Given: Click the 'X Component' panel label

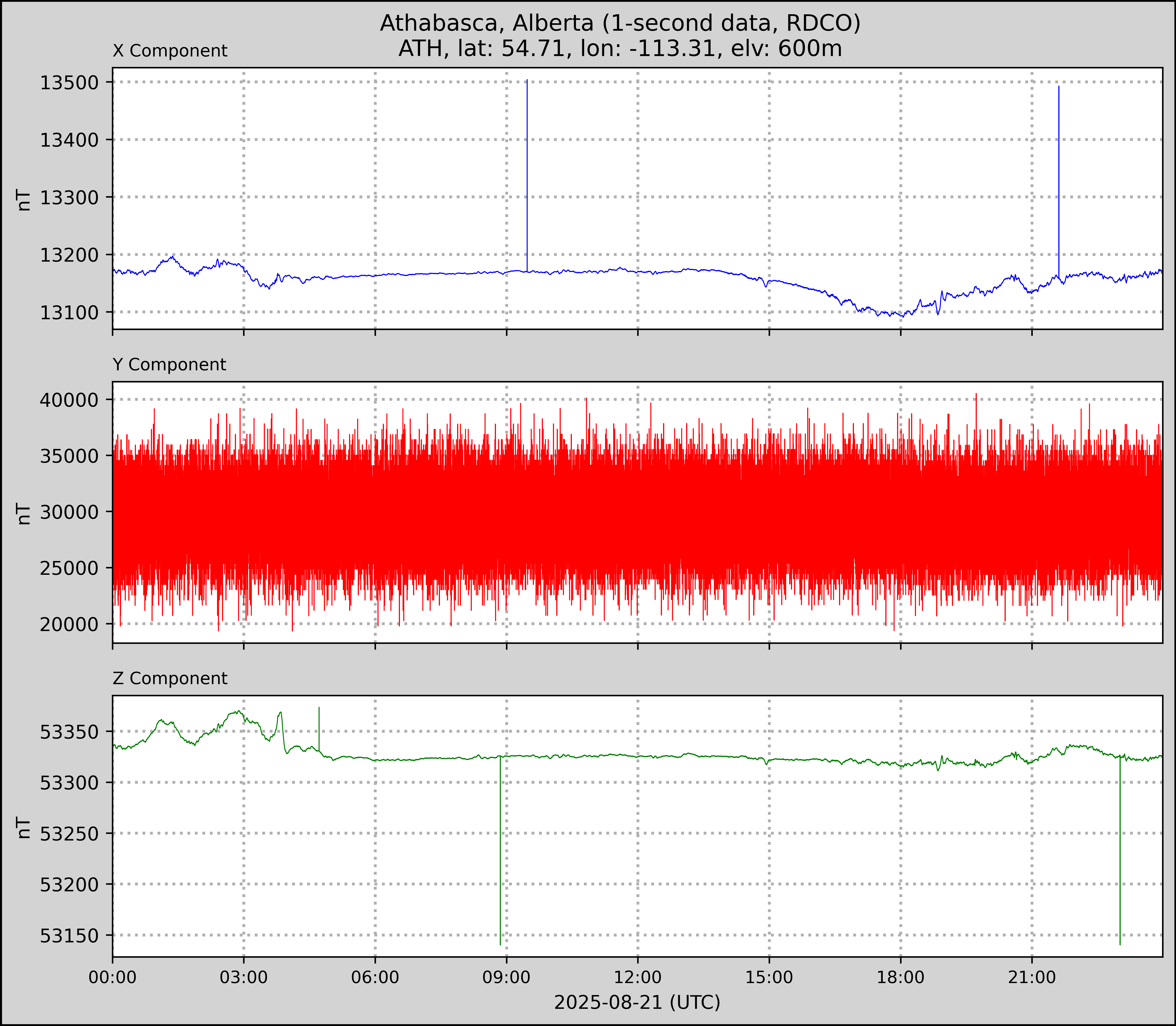Looking at the screenshot, I should (x=170, y=51).
